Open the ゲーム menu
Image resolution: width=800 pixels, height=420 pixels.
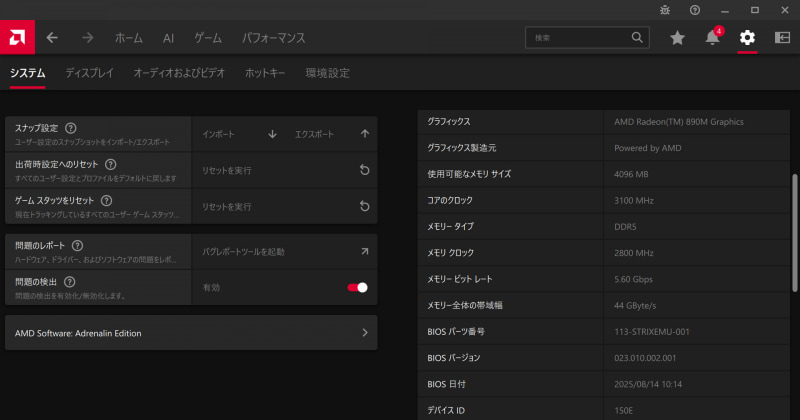pos(208,38)
